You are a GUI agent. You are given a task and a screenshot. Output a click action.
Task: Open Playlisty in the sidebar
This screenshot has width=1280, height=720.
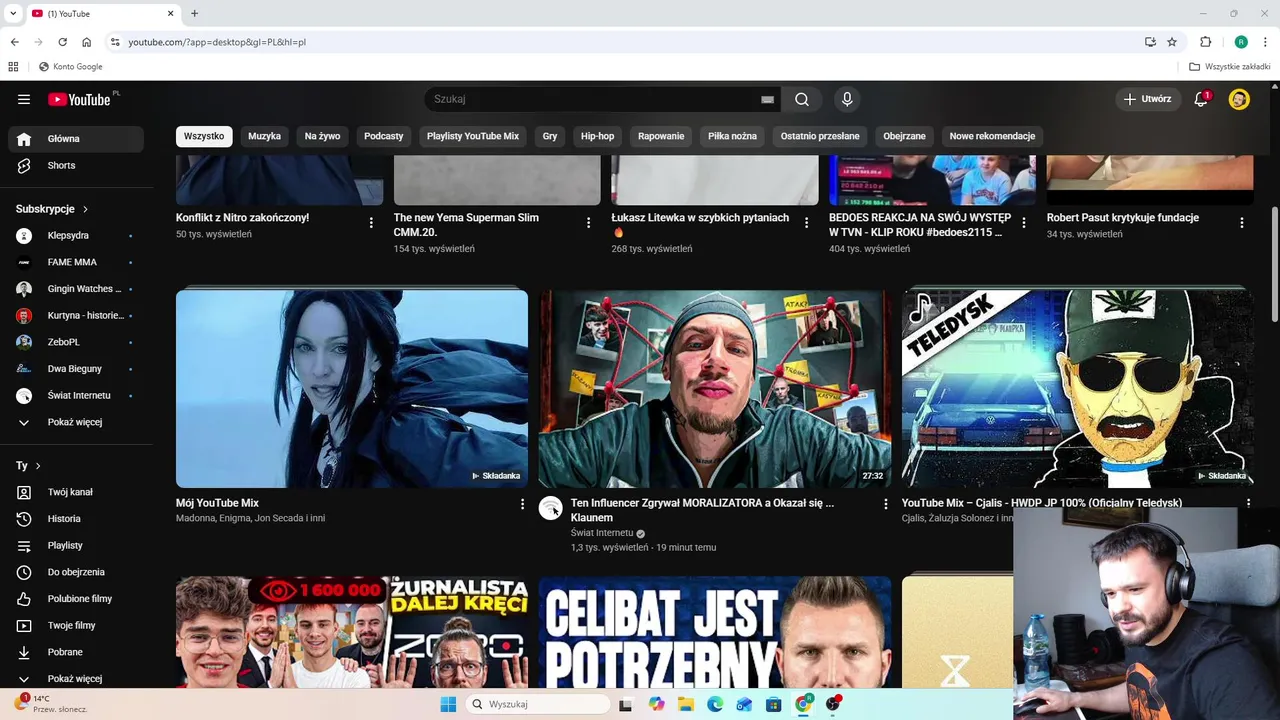76,545
